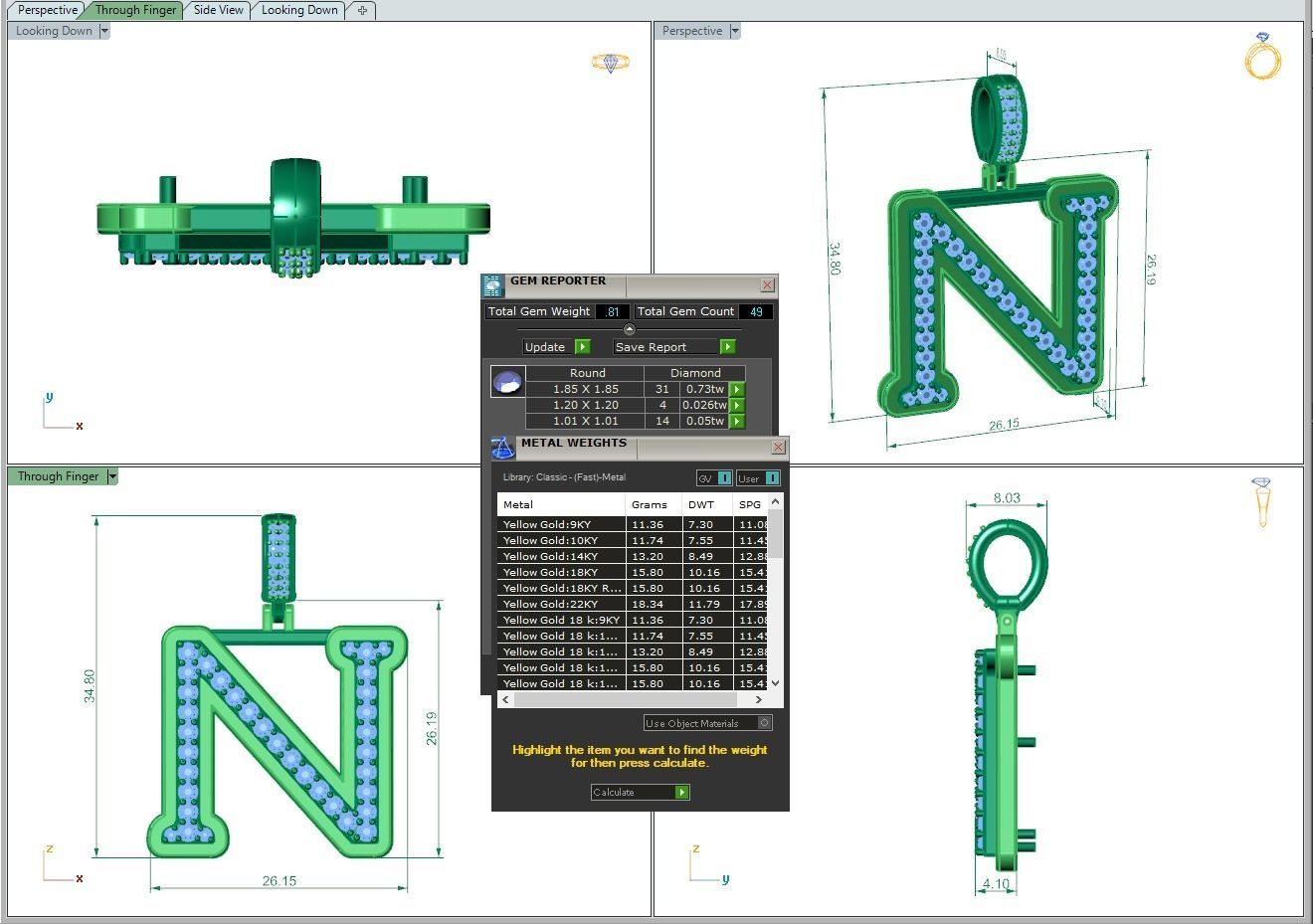Viewport: 1313px width, 924px height.
Task: Click the green arrow for the 1.01 X 1.01 gem row
Action: 737,421
